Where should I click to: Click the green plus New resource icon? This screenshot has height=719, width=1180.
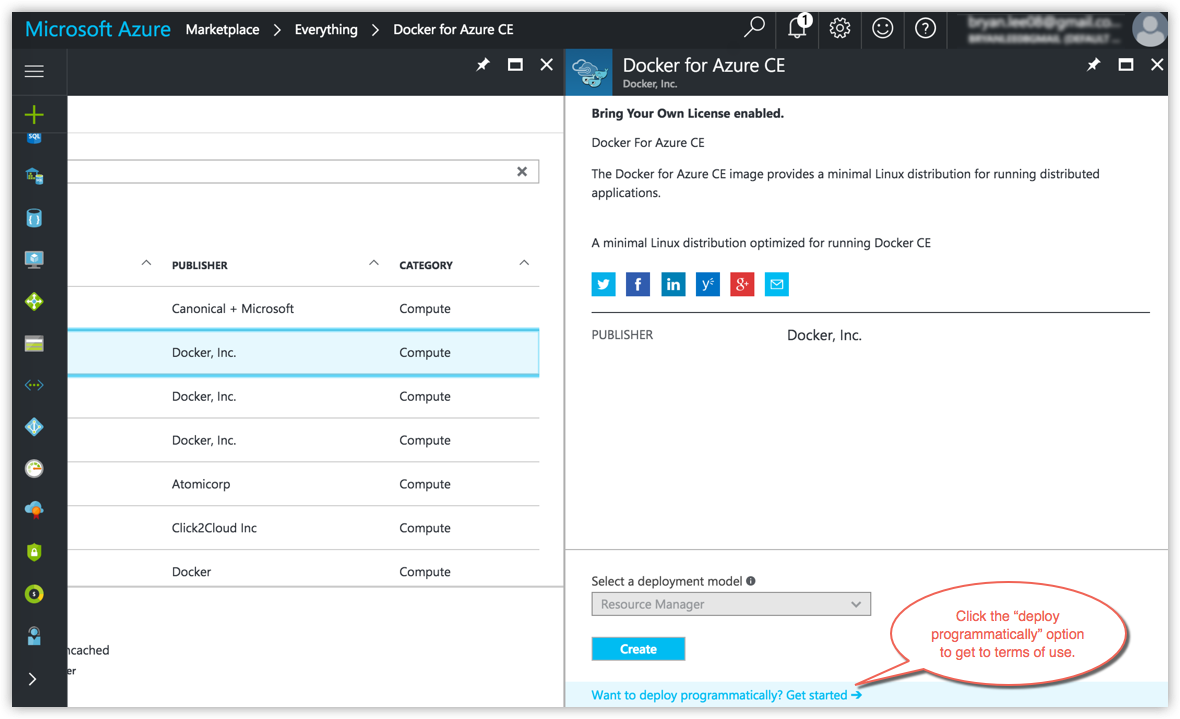[x=34, y=114]
